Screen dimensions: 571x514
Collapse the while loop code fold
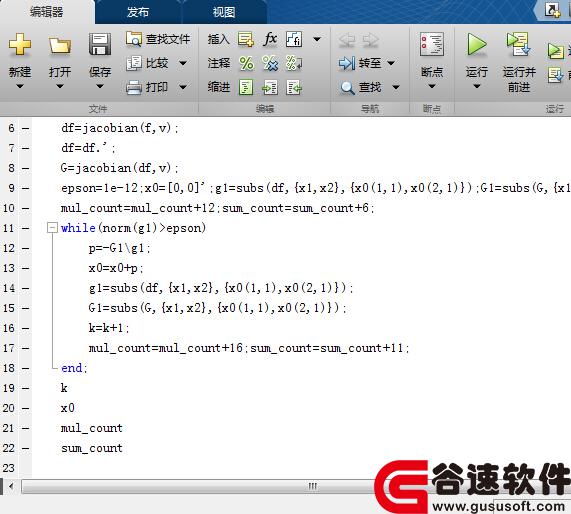tap(52, 228)
